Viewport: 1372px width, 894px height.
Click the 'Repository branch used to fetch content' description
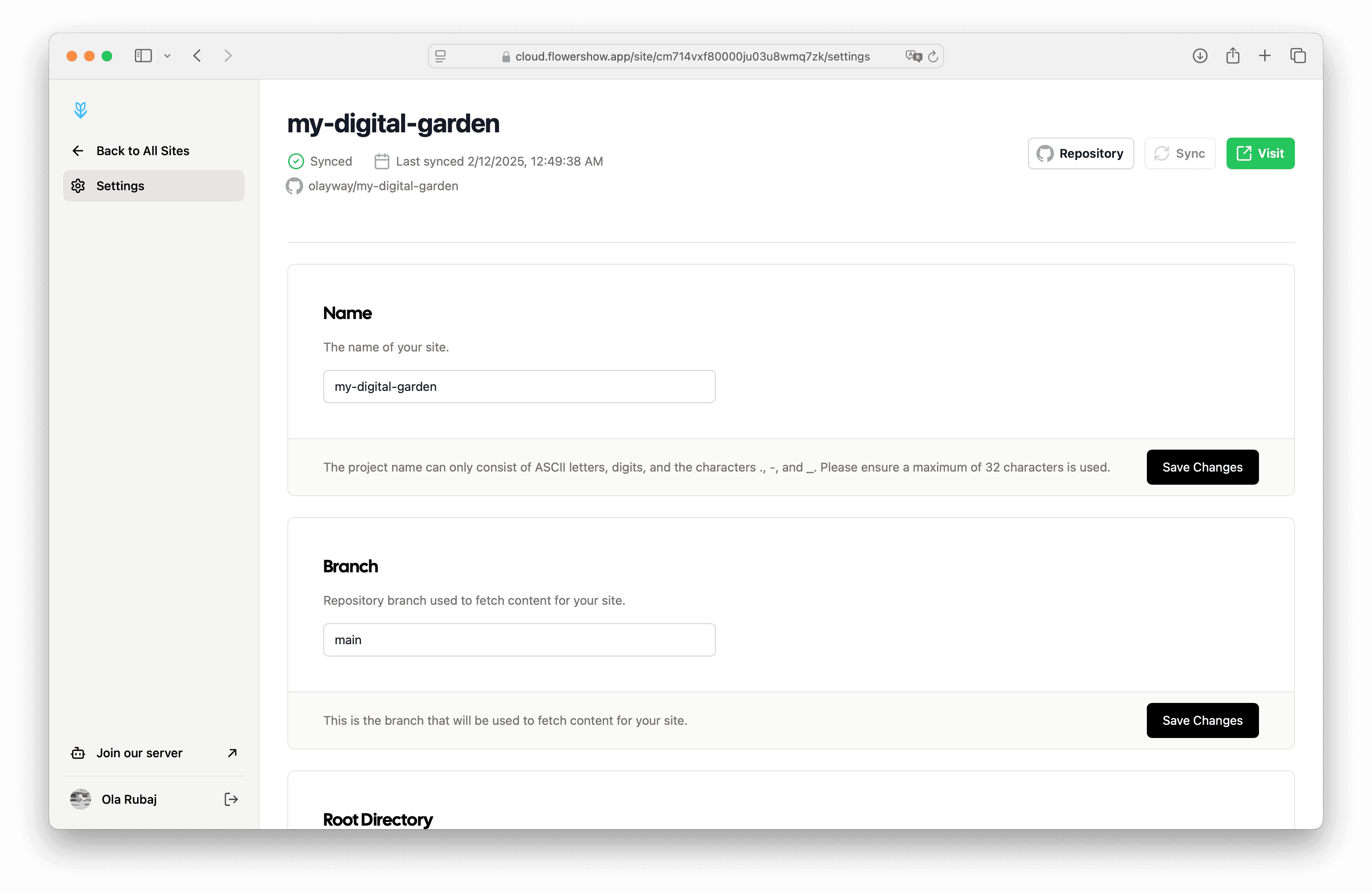click(474, 600)
